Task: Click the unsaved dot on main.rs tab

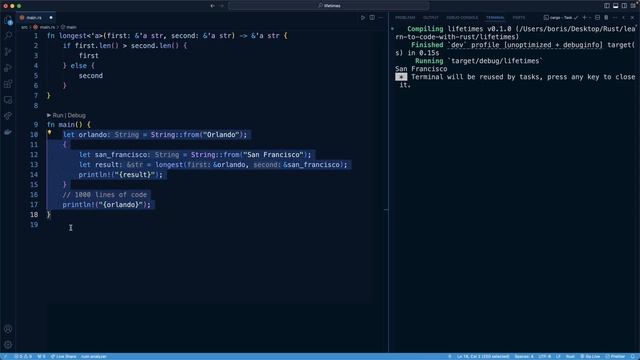Action: (x=51, y=18)
